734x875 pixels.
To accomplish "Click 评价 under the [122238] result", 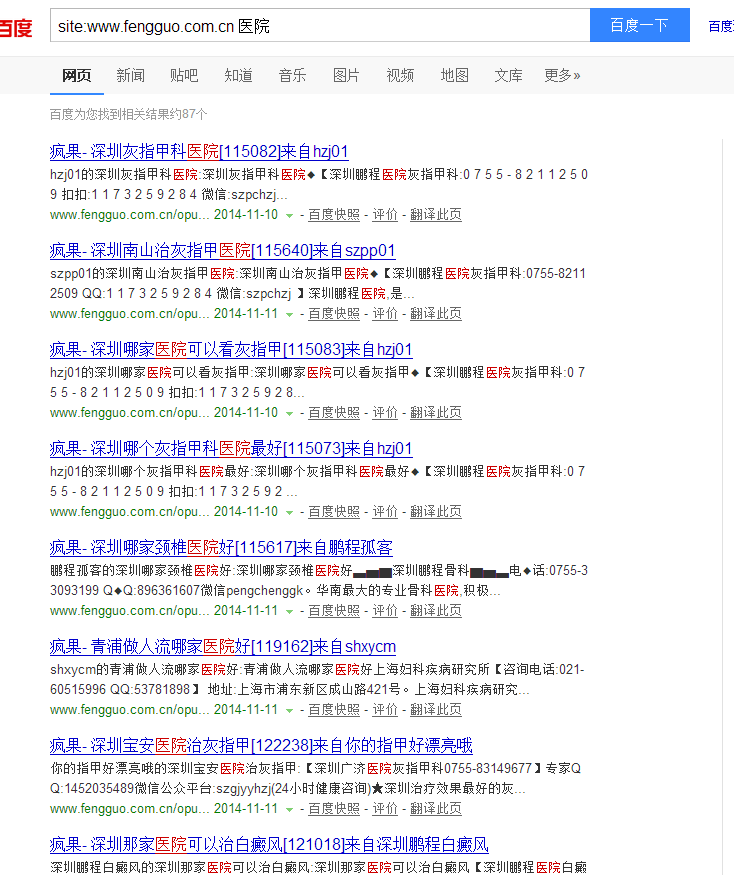I will (x=385, y=809).
